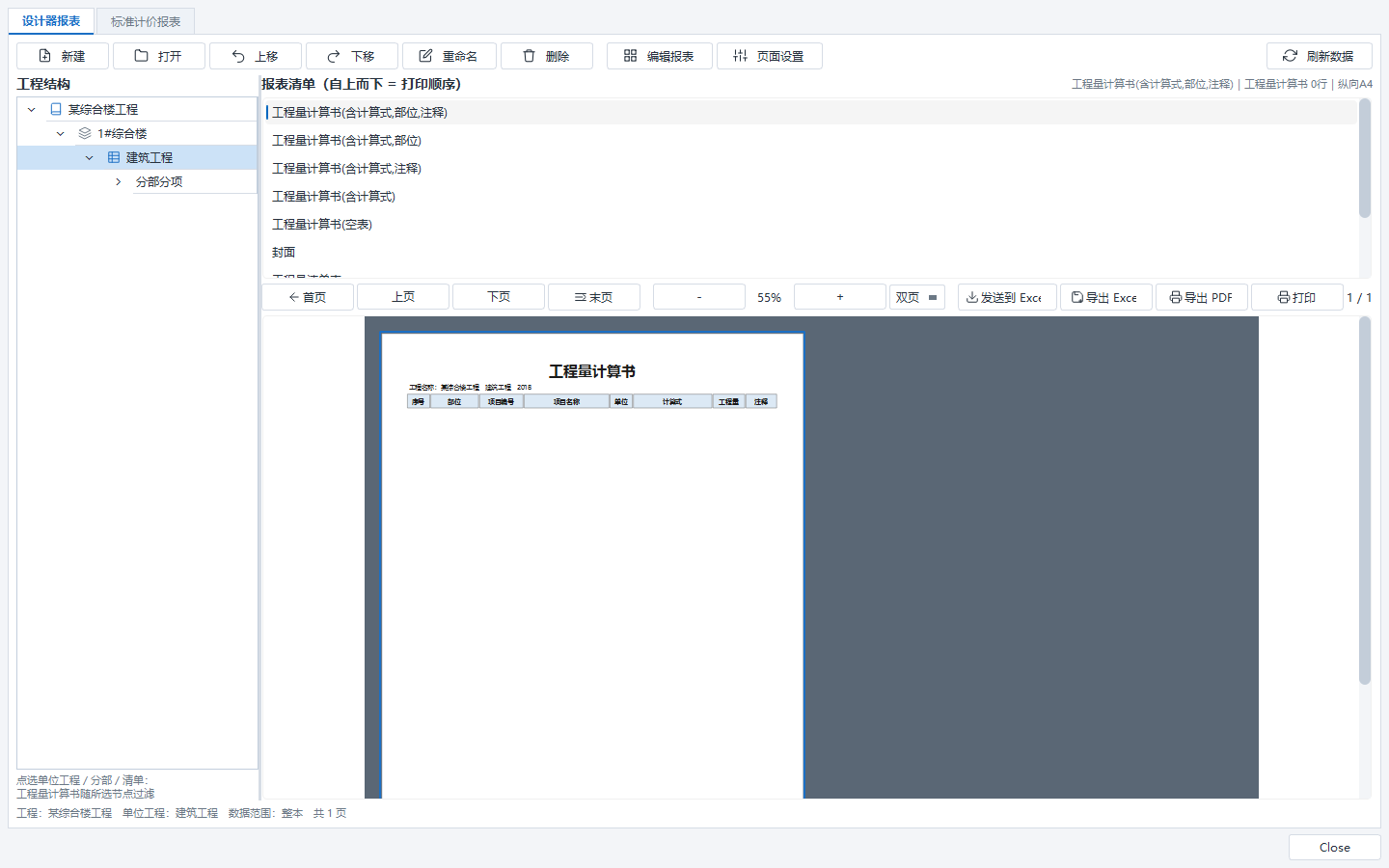Select 1#综合楼 tree item
Image resolution: width=1389 pixels, height=868 pixels.
(x=123, y=134)
